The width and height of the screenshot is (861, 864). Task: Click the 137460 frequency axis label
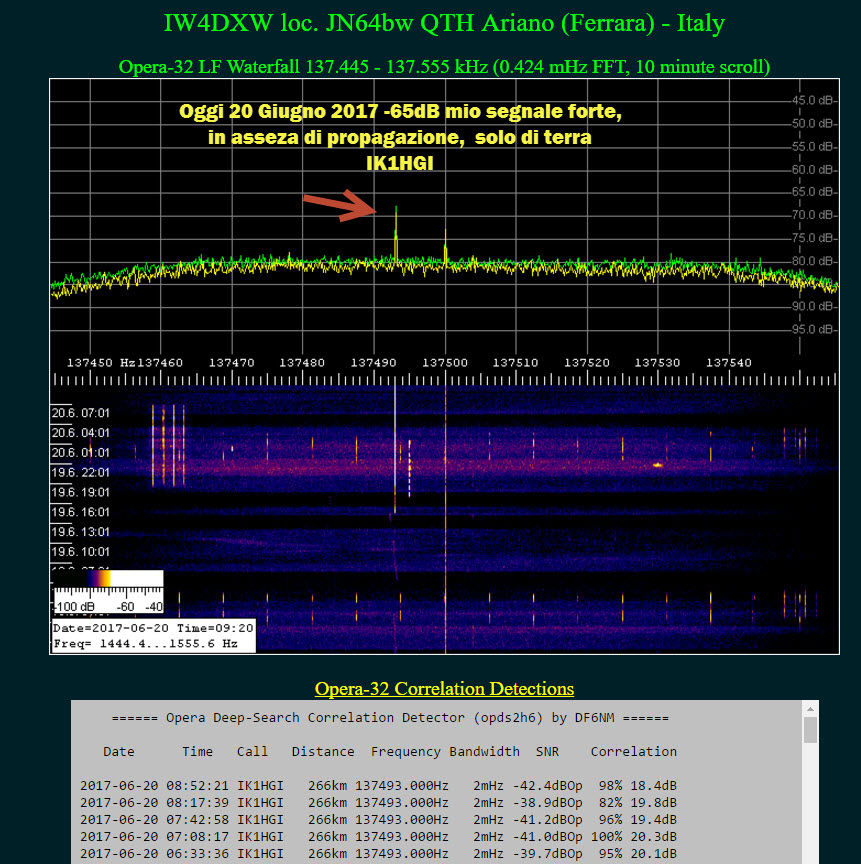coord(160,363)
